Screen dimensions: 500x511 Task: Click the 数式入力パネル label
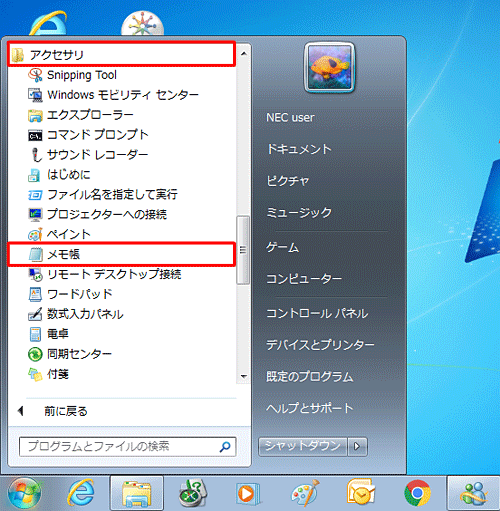(85, 314)
